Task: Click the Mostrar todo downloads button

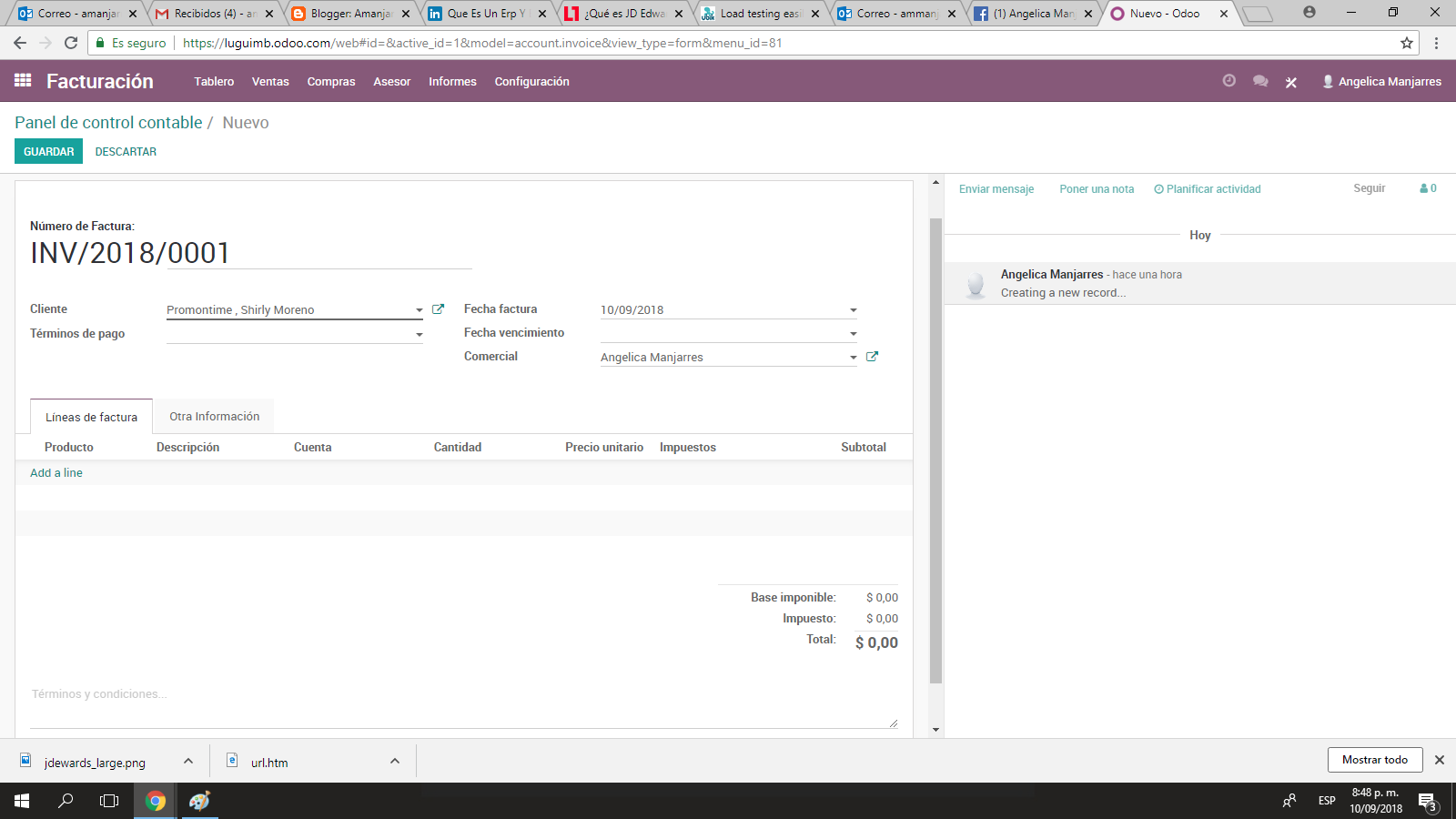Action: pos(1375,760)
